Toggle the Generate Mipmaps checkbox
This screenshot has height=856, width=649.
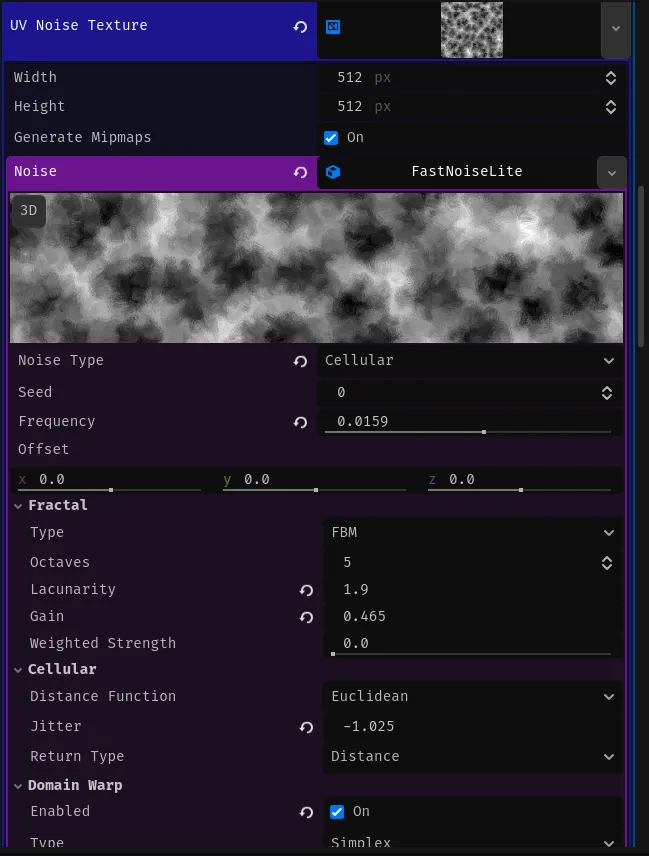[331, 138]
